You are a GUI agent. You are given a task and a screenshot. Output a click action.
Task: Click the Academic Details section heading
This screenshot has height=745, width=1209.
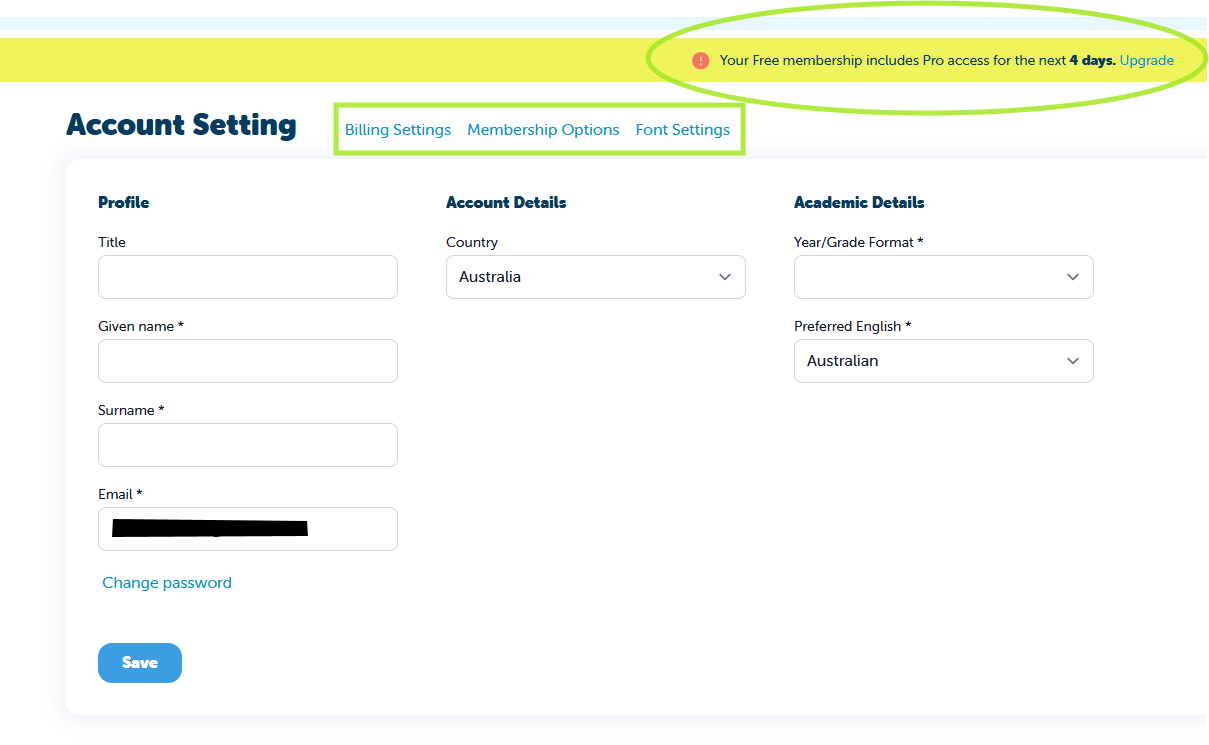pyautogui.click(x=859, y=202)
